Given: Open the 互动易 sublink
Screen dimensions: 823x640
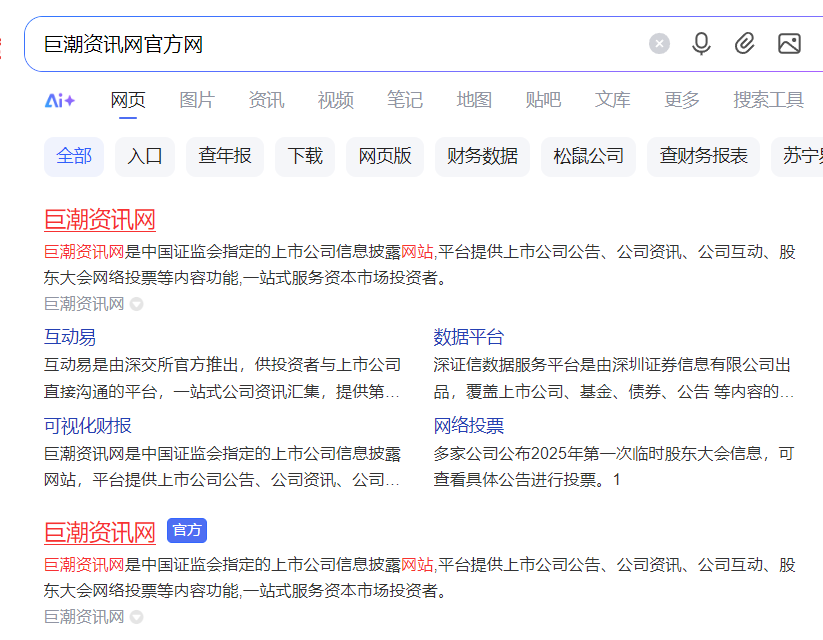Looking at the screenshot, I should (70, 337).
